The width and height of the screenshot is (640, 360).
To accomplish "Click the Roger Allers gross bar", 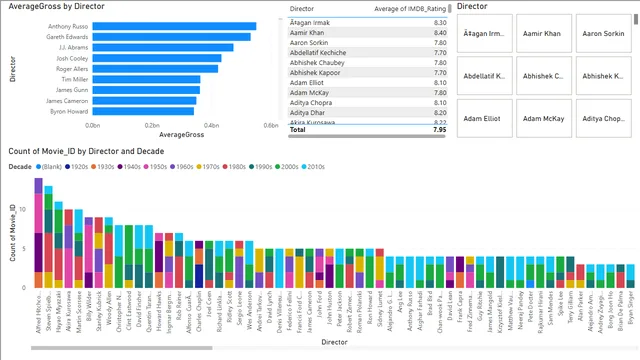I will click(x=155, y=69).
